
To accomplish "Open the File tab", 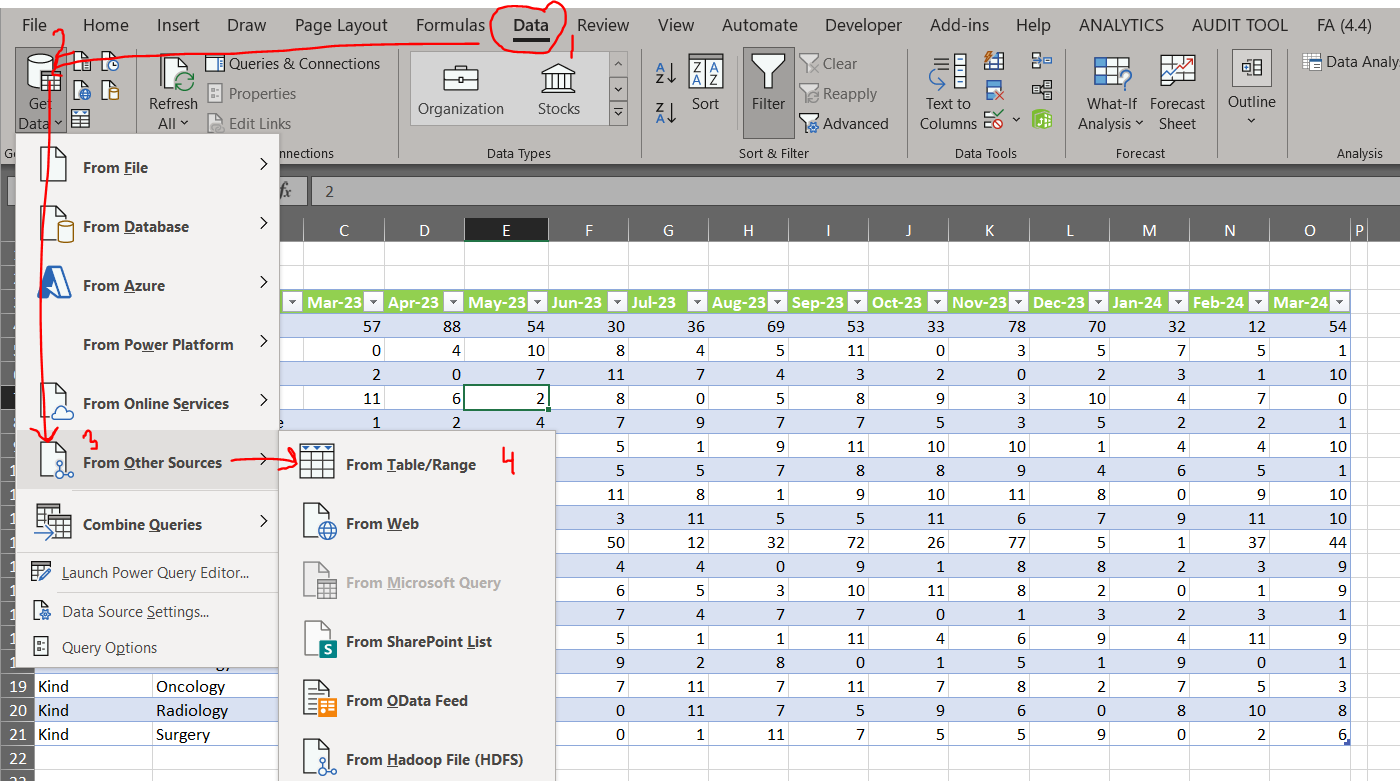I will pyautogui.click(x=34, y=25).
